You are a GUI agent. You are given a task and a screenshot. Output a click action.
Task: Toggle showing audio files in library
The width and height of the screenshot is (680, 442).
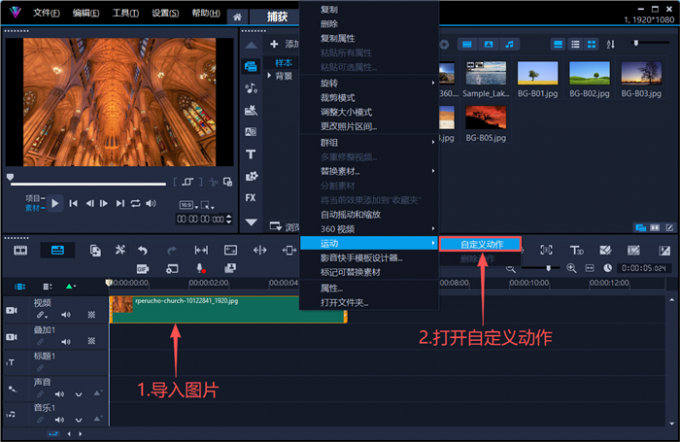[510, 44]
